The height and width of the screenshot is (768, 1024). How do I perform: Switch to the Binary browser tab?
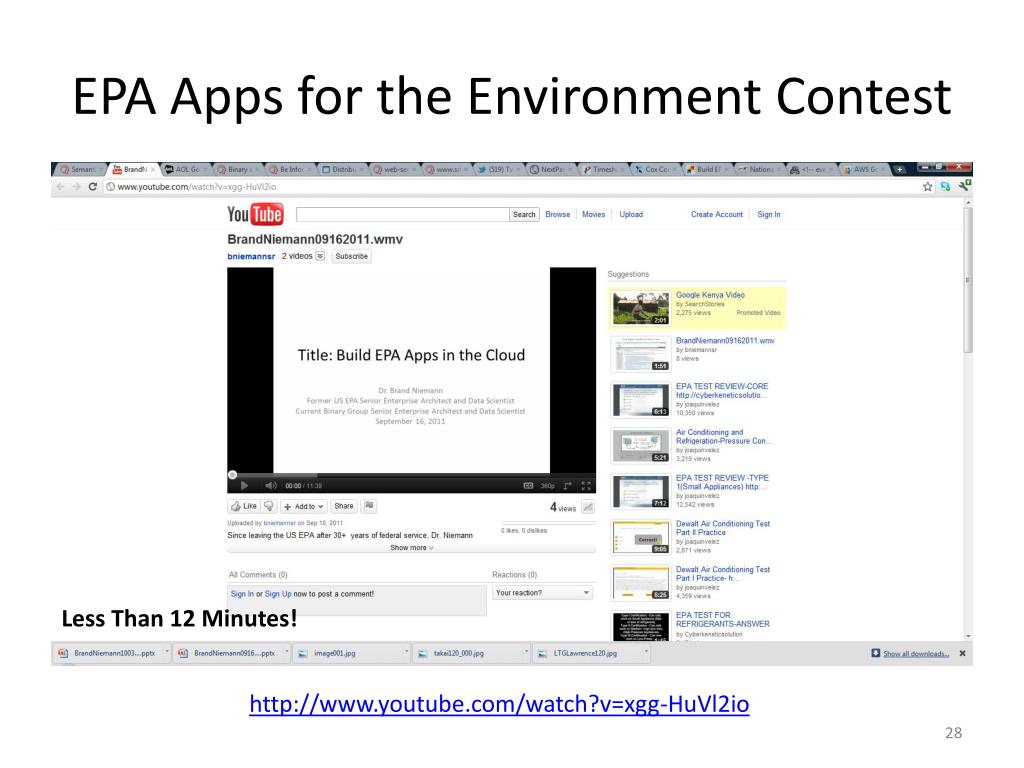237,169
